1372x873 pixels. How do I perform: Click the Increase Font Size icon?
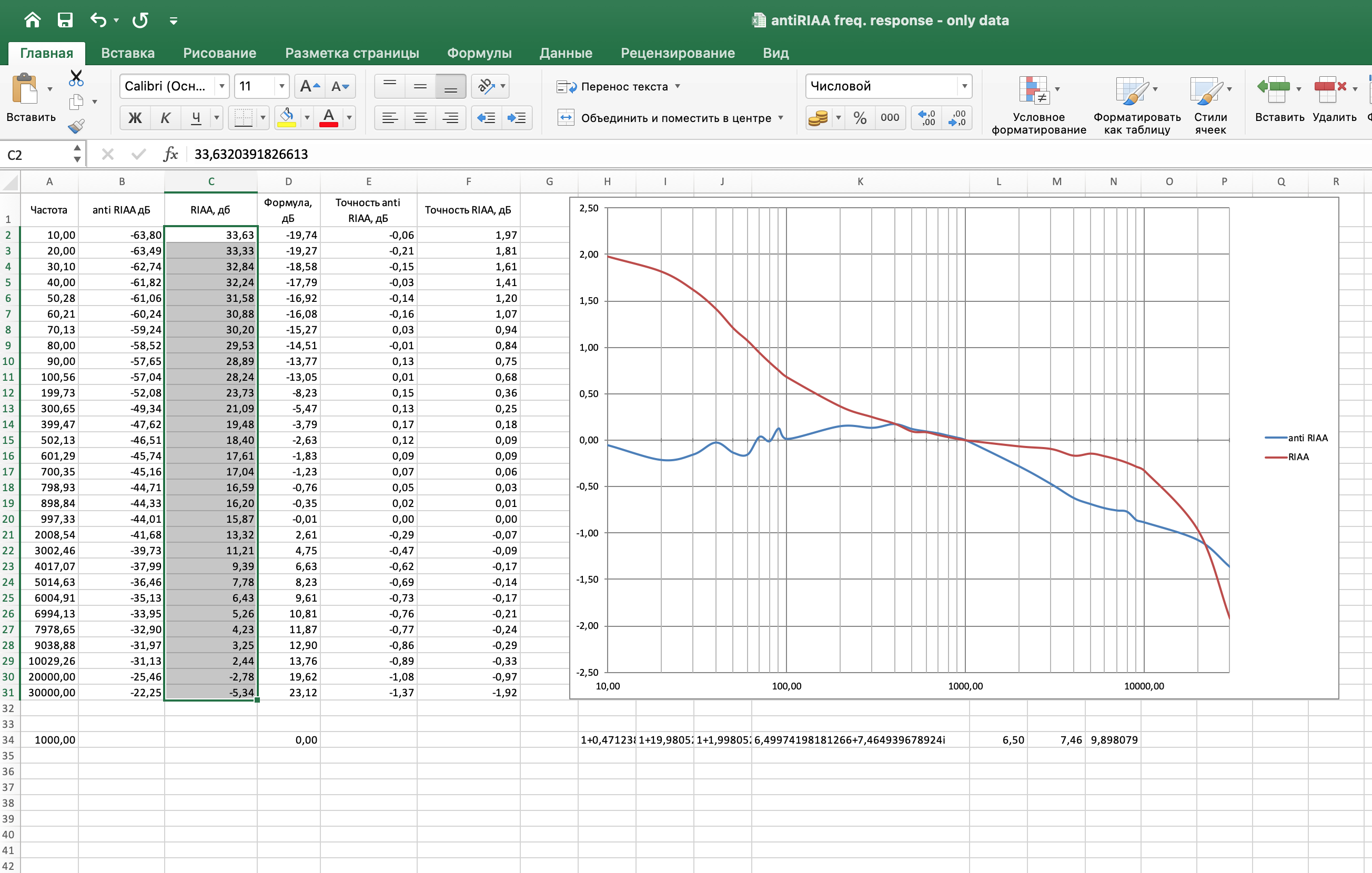[x=309, y=87]
